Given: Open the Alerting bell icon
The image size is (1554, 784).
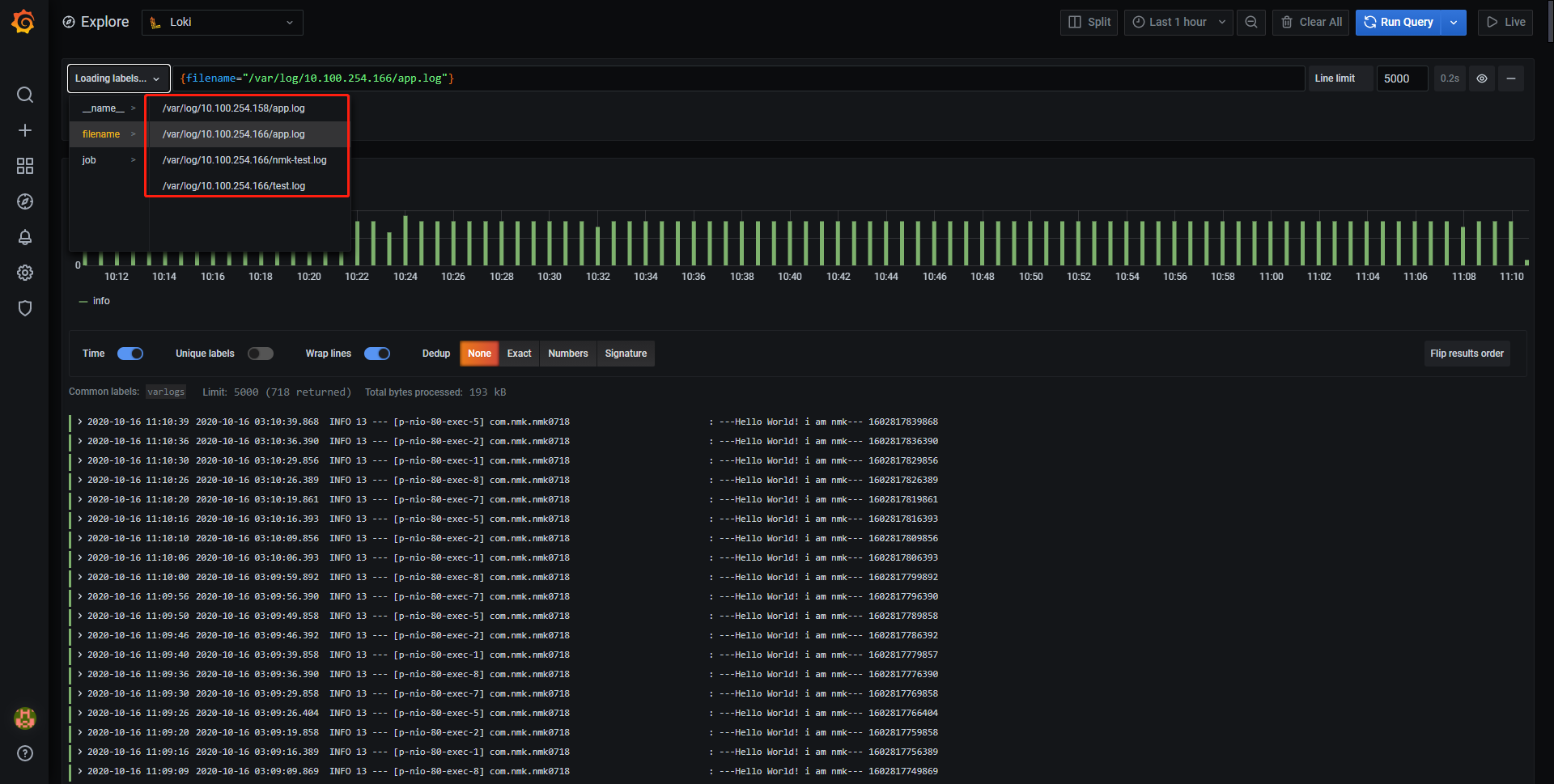Looking at the screenshot, I should click(25, 237).
